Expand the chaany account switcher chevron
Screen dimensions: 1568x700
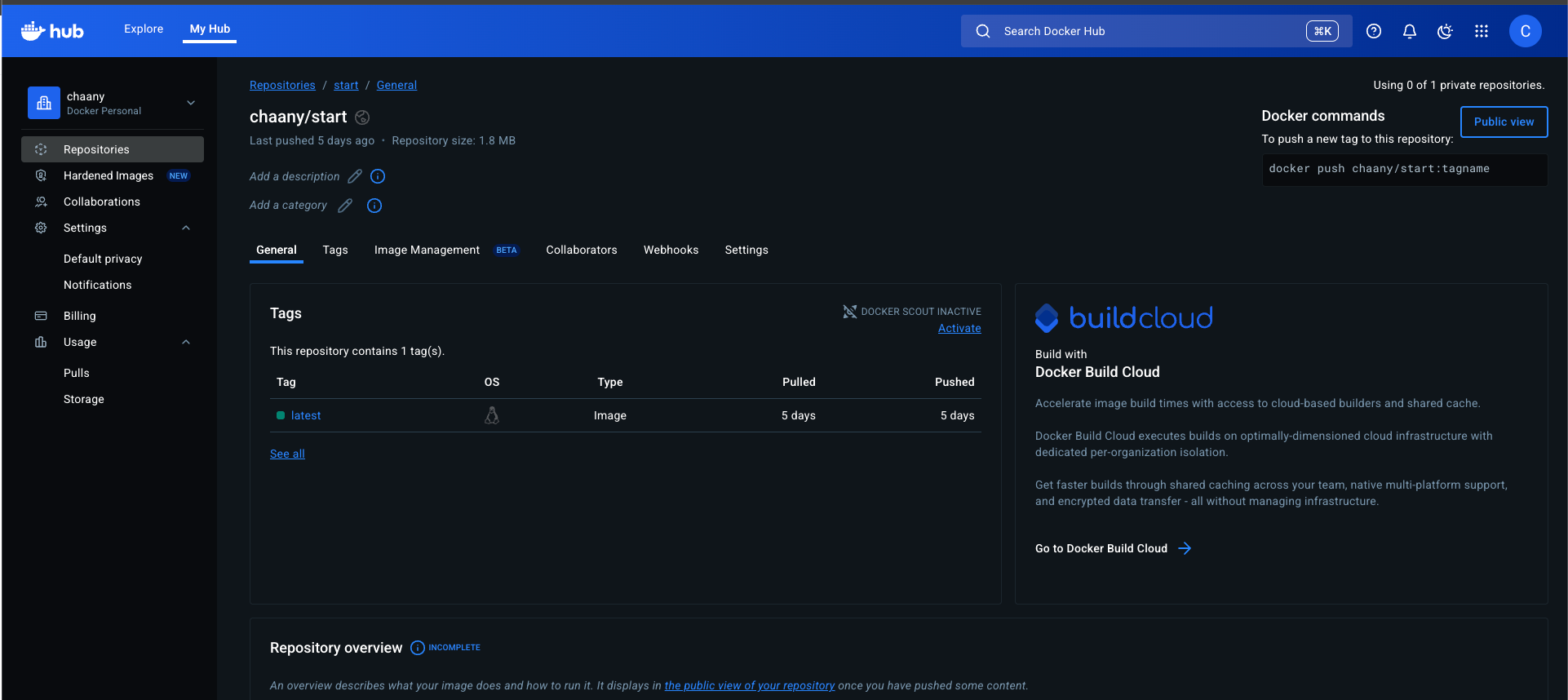click(191, 103)
